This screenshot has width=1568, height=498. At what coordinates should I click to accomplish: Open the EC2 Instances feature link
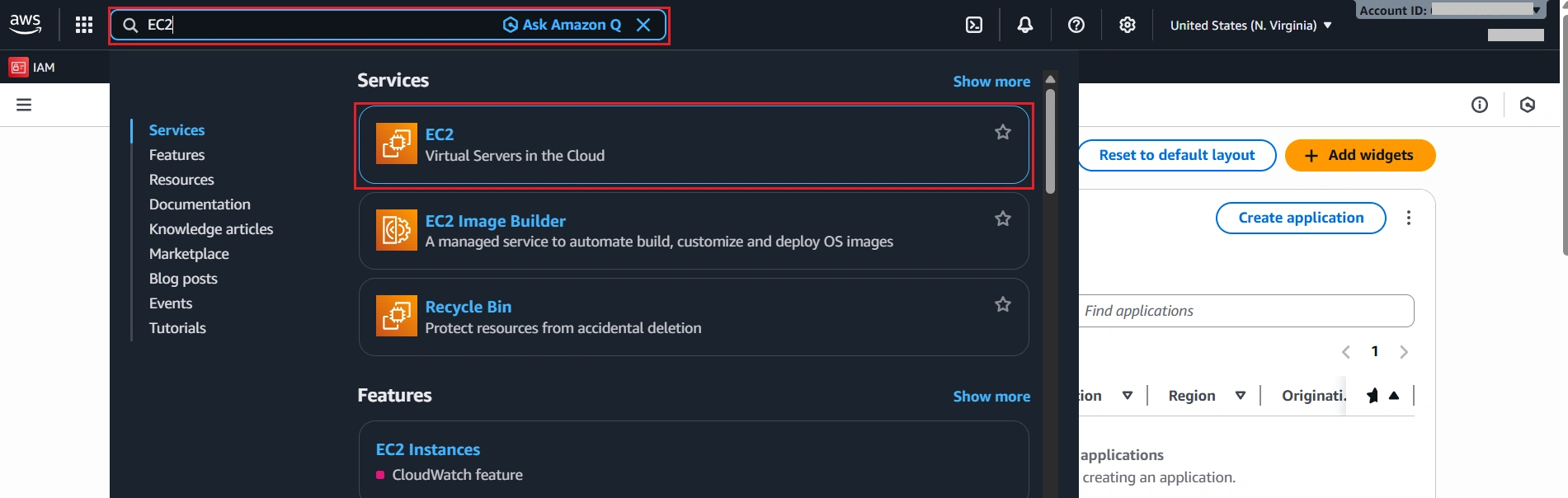pos(427,449)
